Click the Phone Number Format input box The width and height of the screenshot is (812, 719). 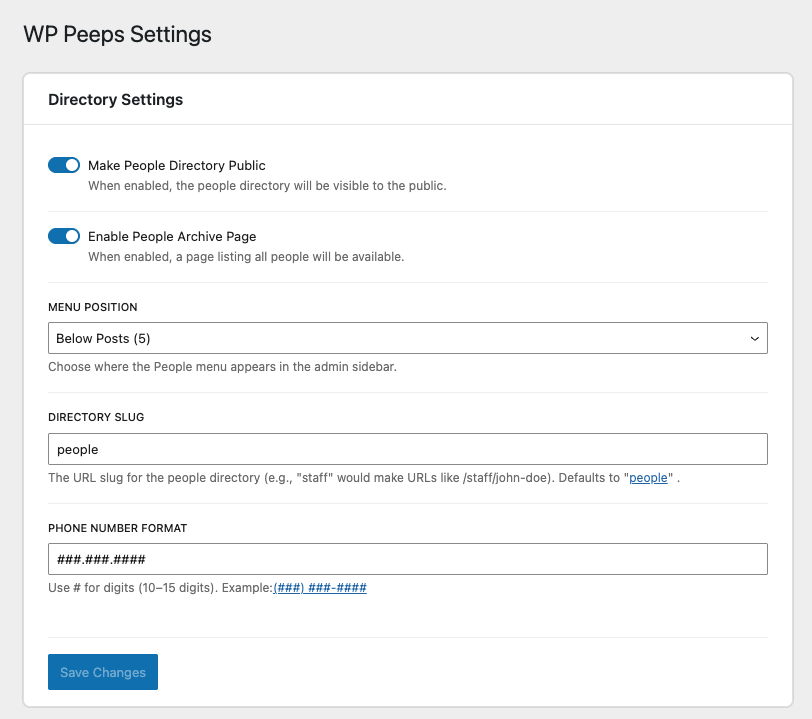(406, 559)
